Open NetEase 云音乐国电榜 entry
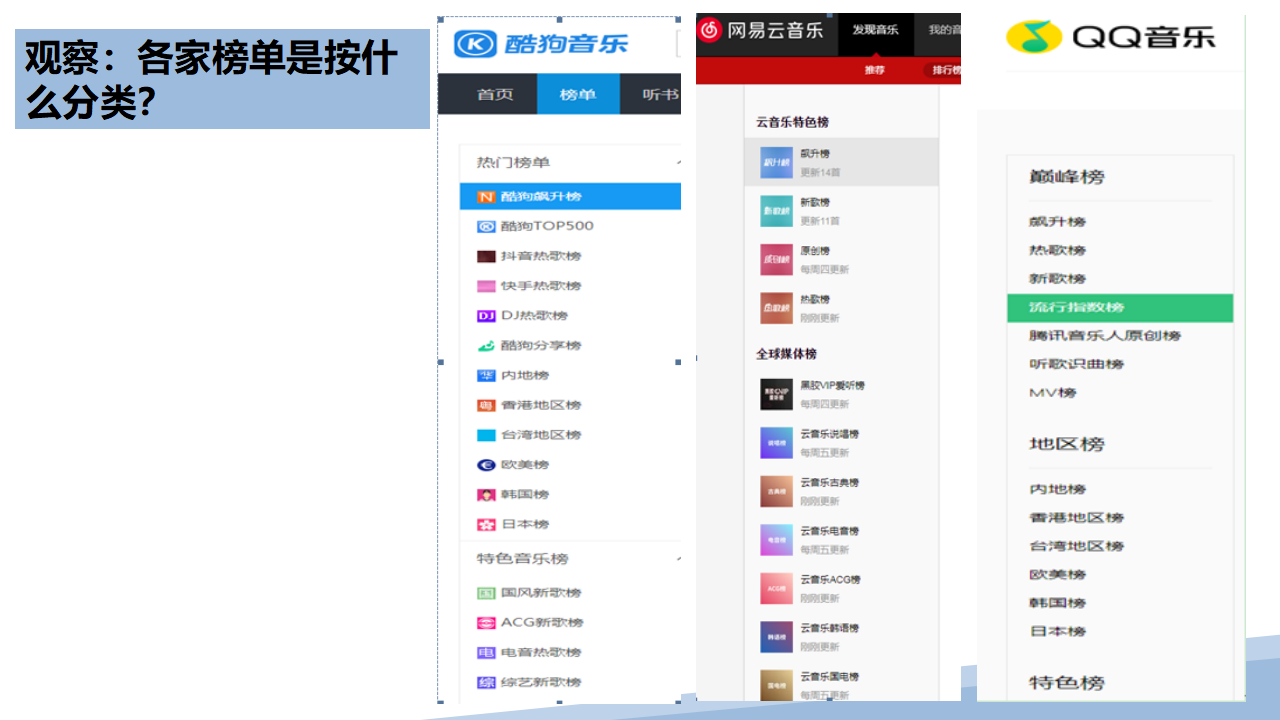The width and height of the screenshot is (1280, 720). click(842, 685)
